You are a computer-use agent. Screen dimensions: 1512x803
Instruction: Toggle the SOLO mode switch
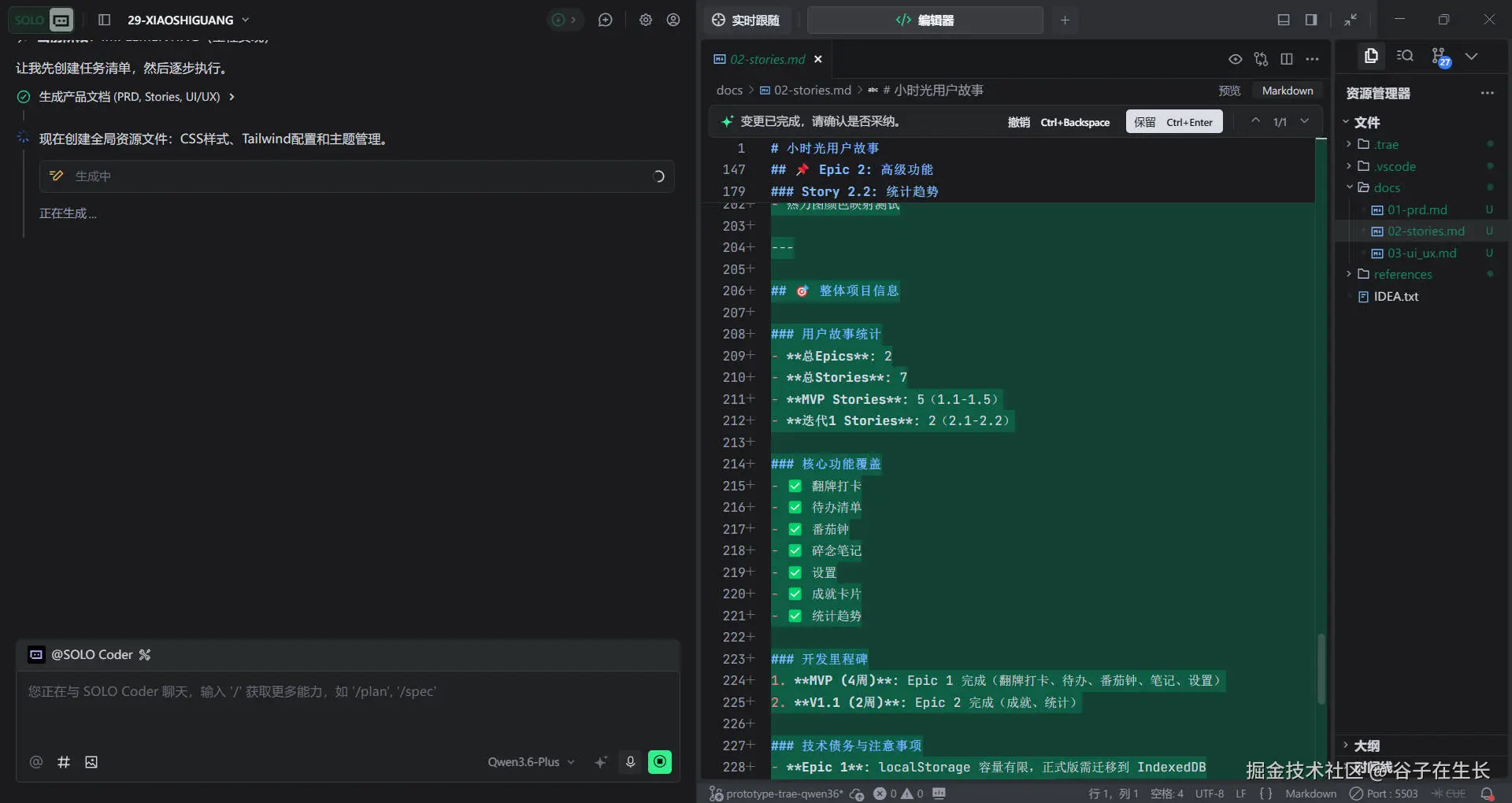43,20
